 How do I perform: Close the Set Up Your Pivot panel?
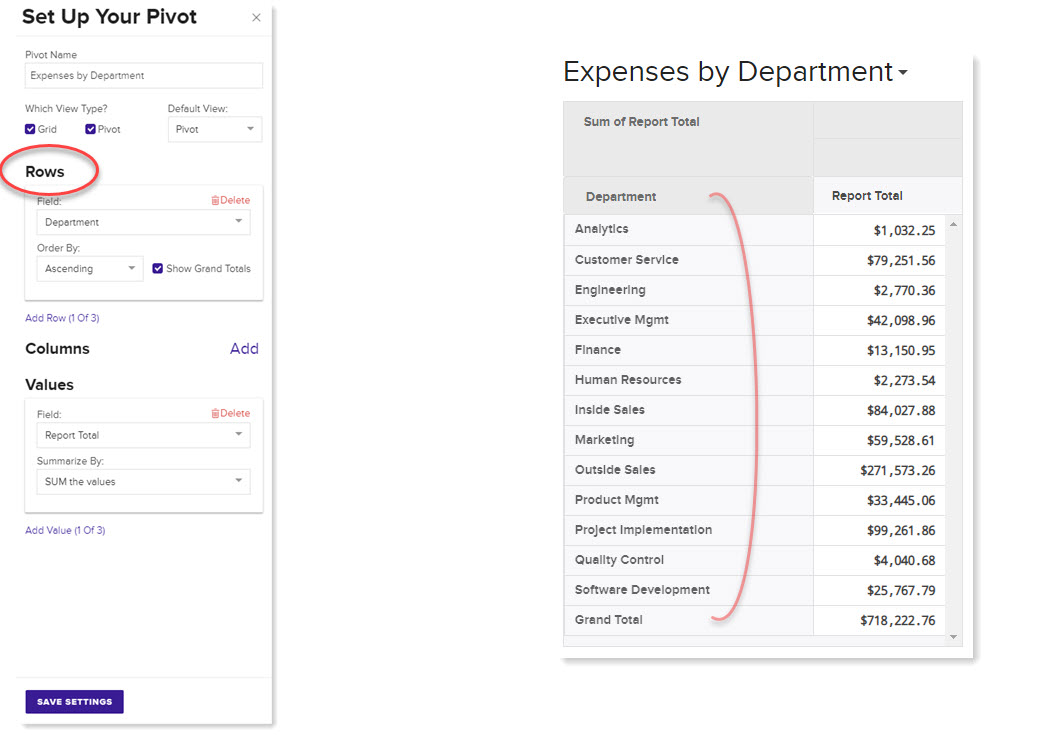tap(256, 17)
